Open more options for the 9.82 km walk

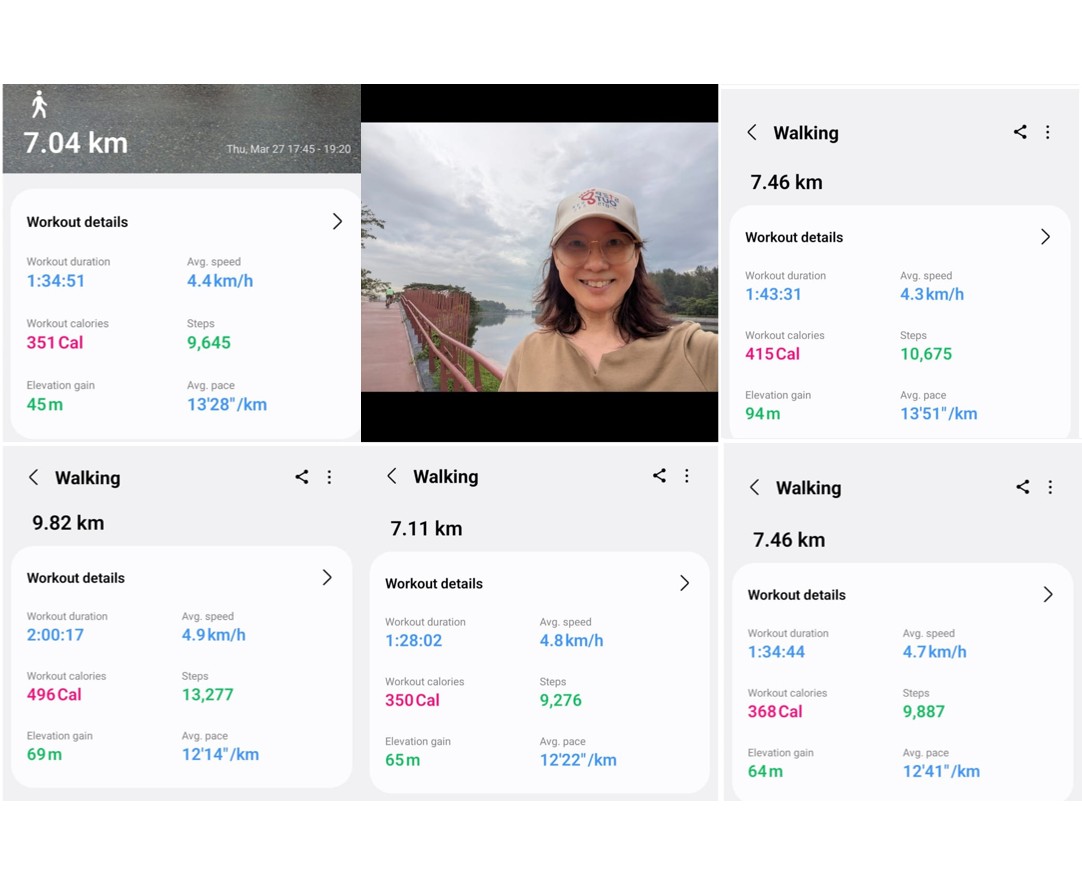pos(329,478)
